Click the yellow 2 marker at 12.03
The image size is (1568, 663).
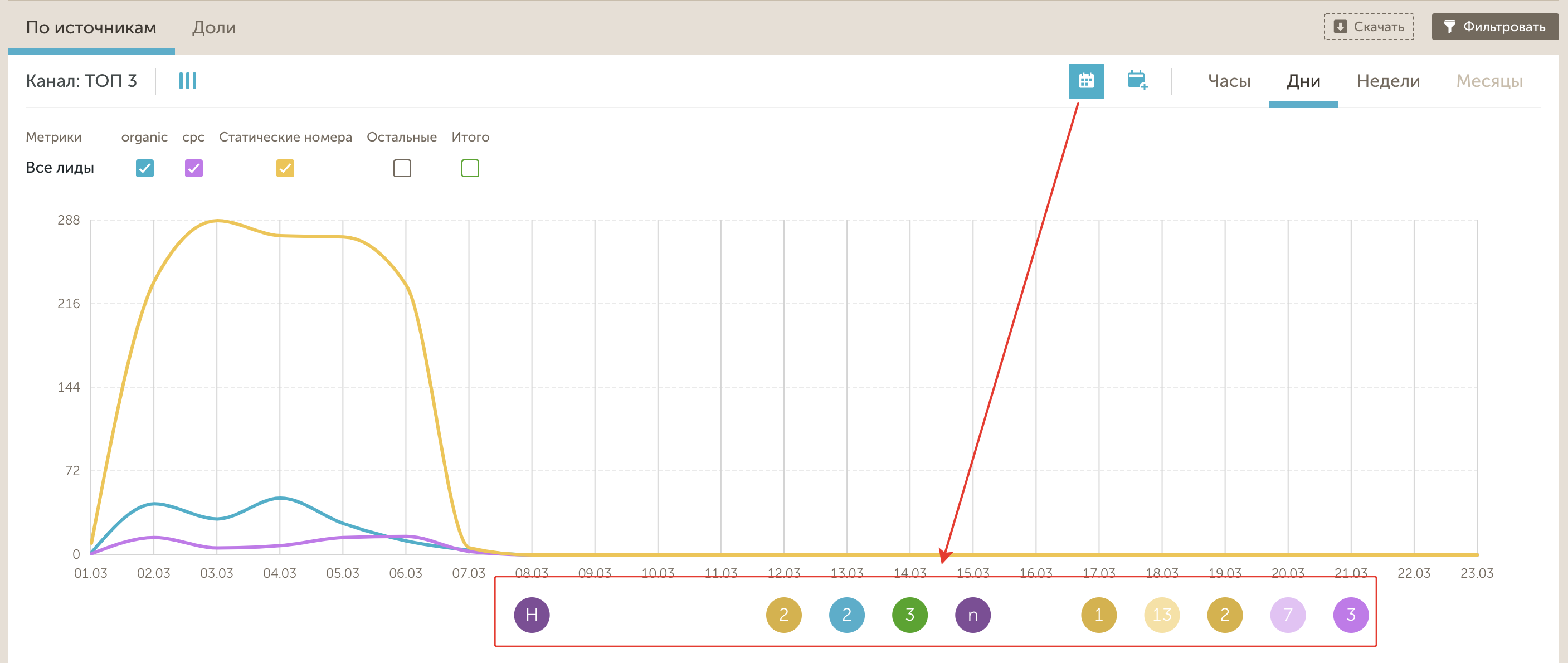click(x=783, y=615)
